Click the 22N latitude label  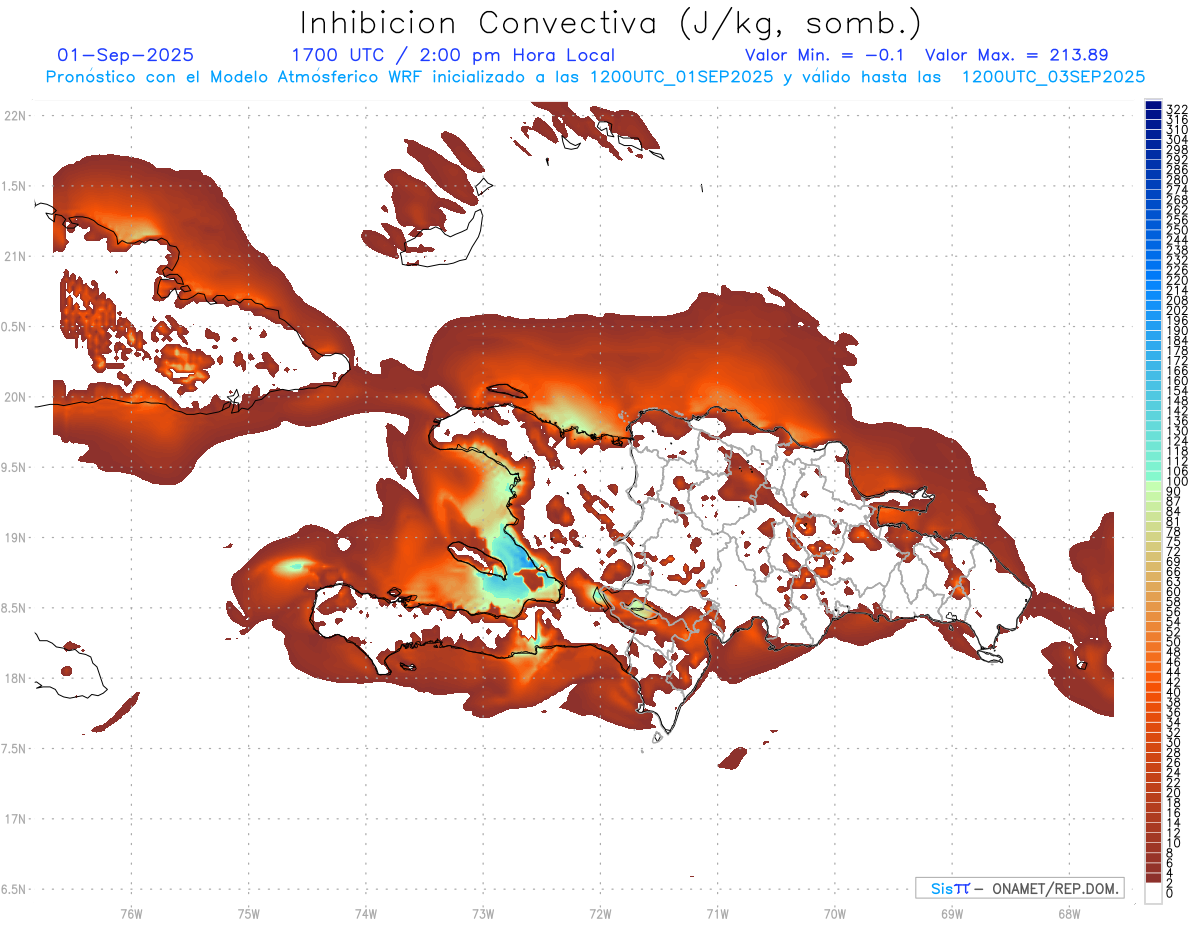point(15,115)
